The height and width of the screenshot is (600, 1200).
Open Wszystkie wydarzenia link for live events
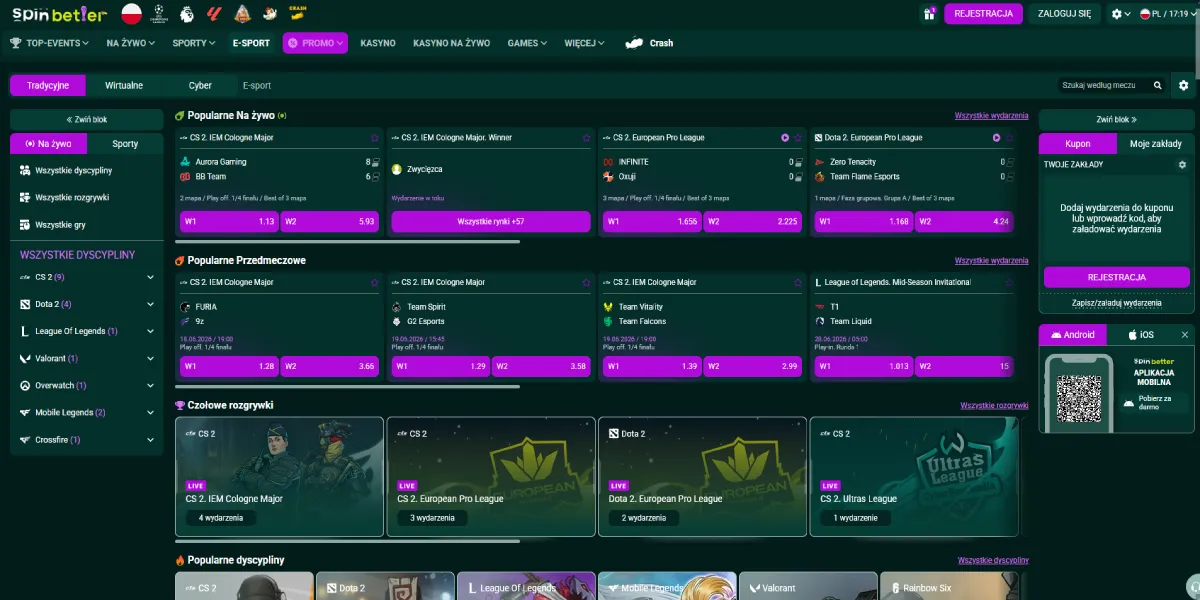[x=991, y=116]
